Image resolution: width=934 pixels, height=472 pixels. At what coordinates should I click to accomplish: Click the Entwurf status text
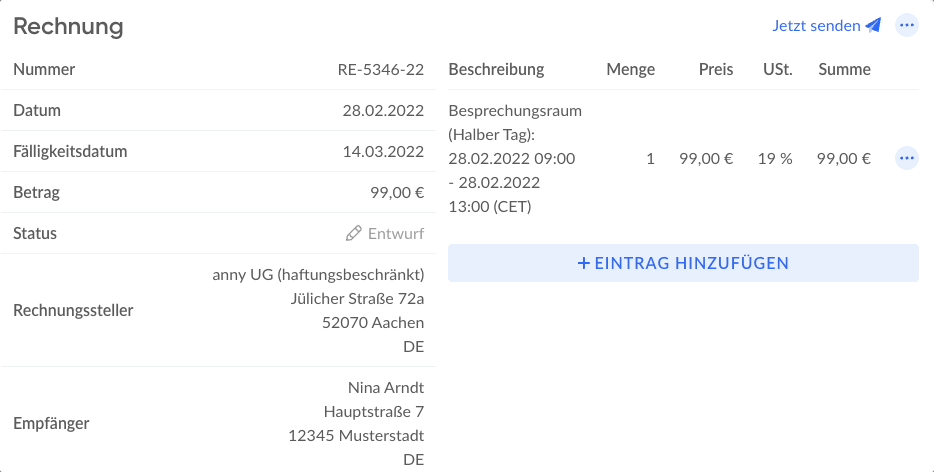[x=396, y=233]
